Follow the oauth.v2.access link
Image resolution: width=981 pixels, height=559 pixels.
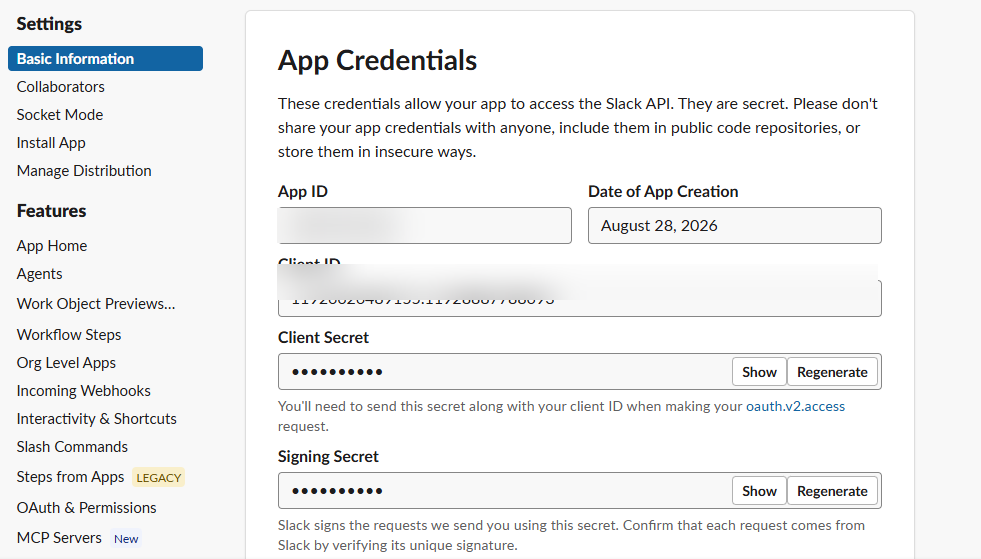795,406
